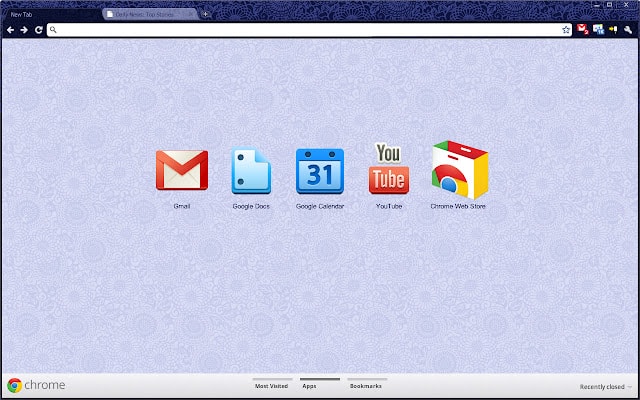Screen dimensions: 640x400
Task: Expand the Recently closed menu
Action: (606, 387)
